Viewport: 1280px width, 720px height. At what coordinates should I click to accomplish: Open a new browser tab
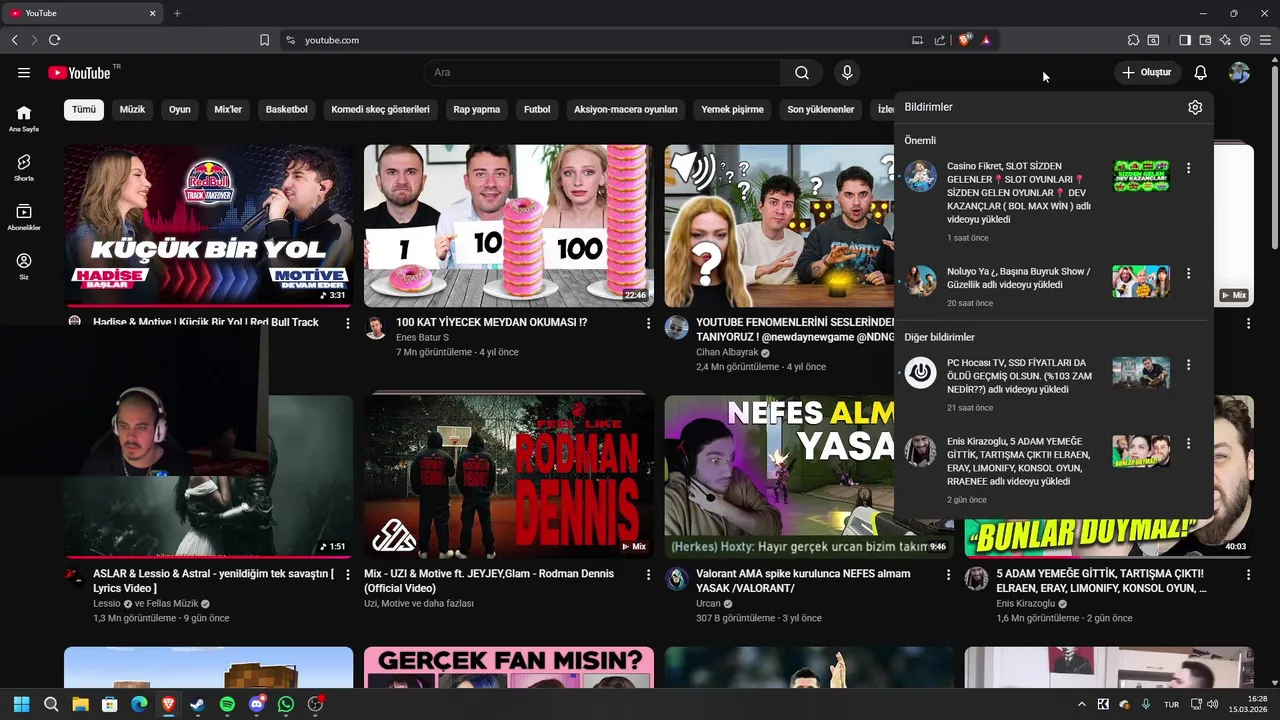pyautogui.click(x=177, y=13)
